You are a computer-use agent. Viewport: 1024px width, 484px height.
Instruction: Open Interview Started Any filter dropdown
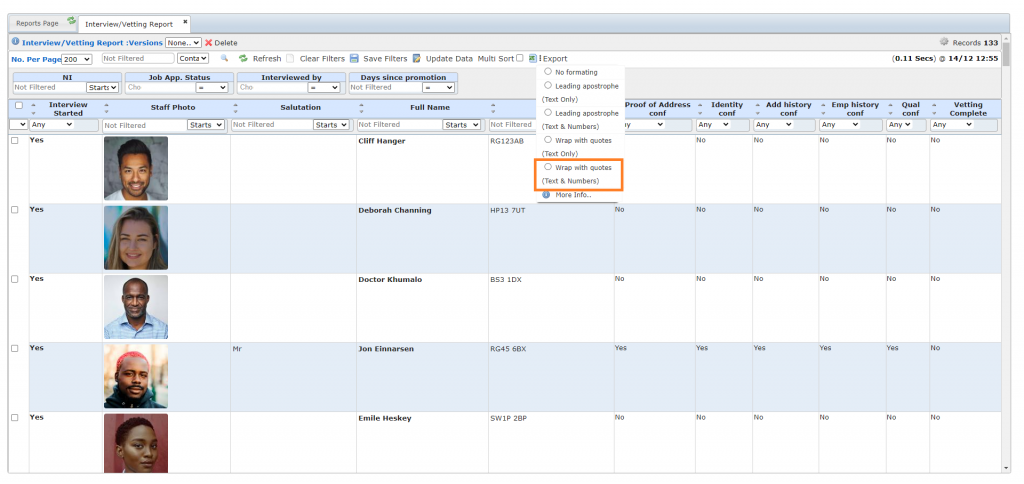tap(51, 124)
